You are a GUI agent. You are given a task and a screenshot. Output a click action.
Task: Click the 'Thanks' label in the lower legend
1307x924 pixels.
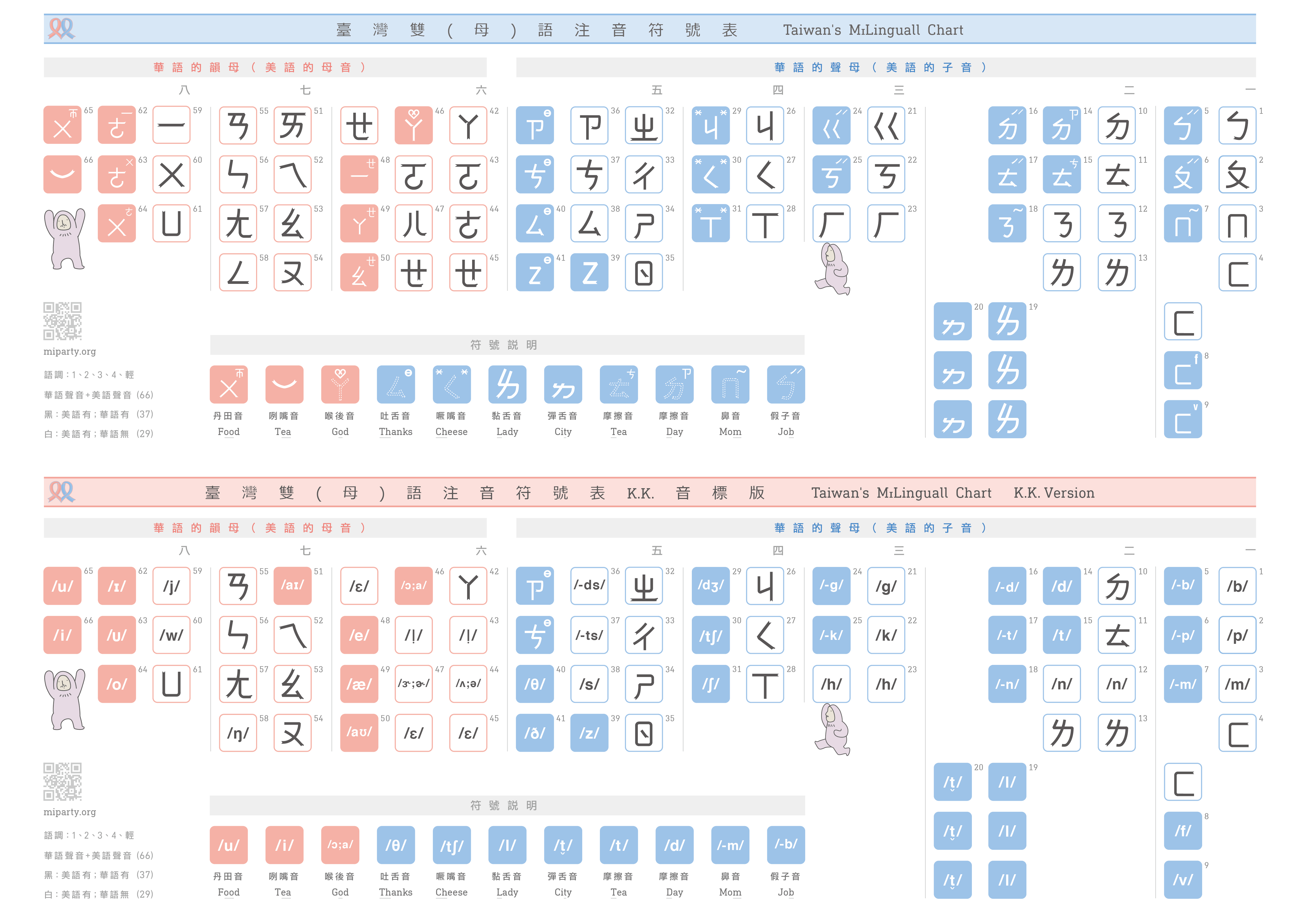(396, 893)
